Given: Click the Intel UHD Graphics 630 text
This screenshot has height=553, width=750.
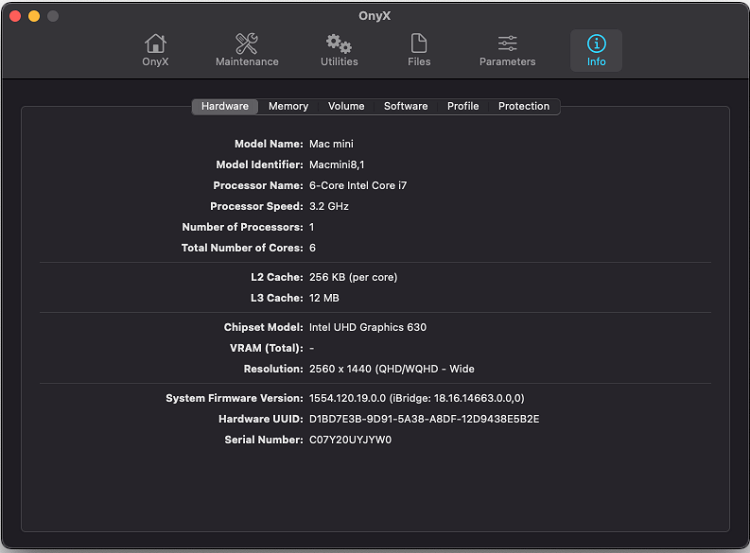Looking at the screenshot, I should 367,328.
